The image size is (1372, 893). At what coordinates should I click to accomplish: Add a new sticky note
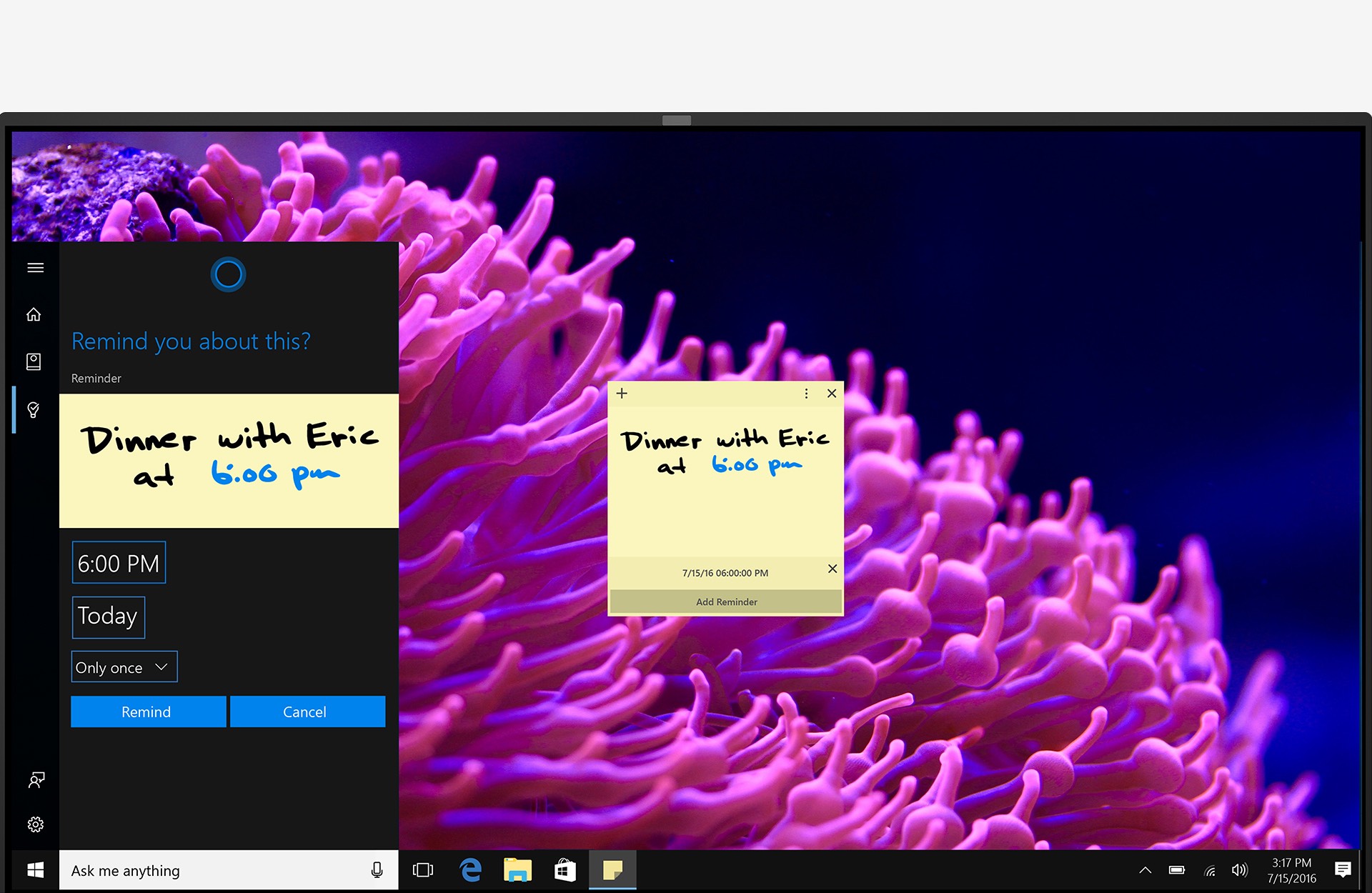point(622,394)
